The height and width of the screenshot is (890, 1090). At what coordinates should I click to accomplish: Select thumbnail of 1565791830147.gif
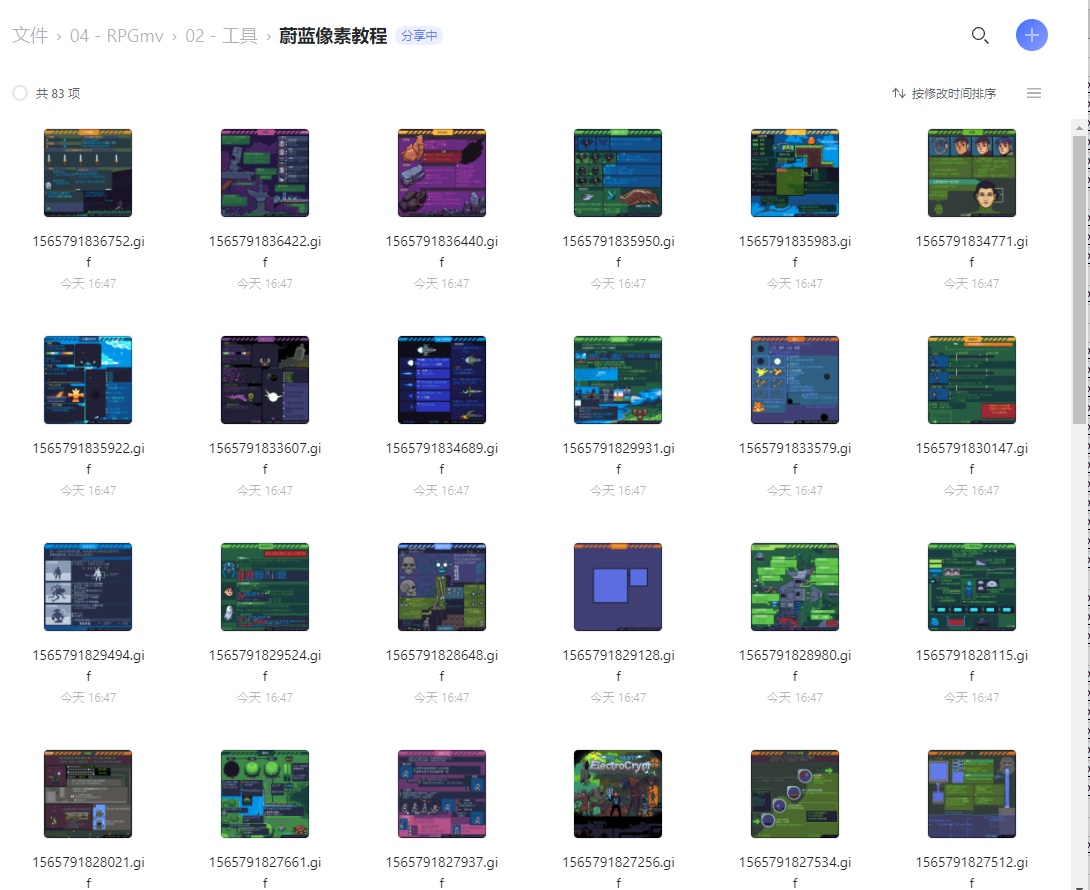click(972, 380)
